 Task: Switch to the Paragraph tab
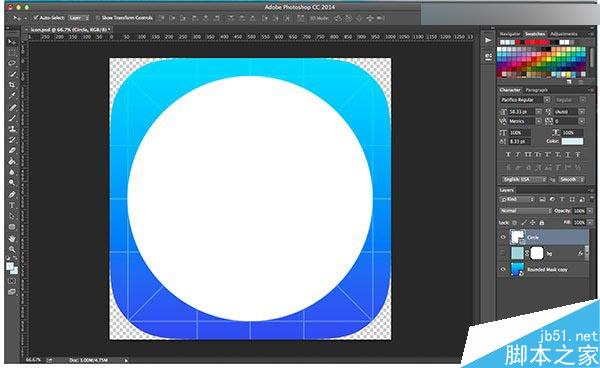pyautogui.click(x=536, y=90)
